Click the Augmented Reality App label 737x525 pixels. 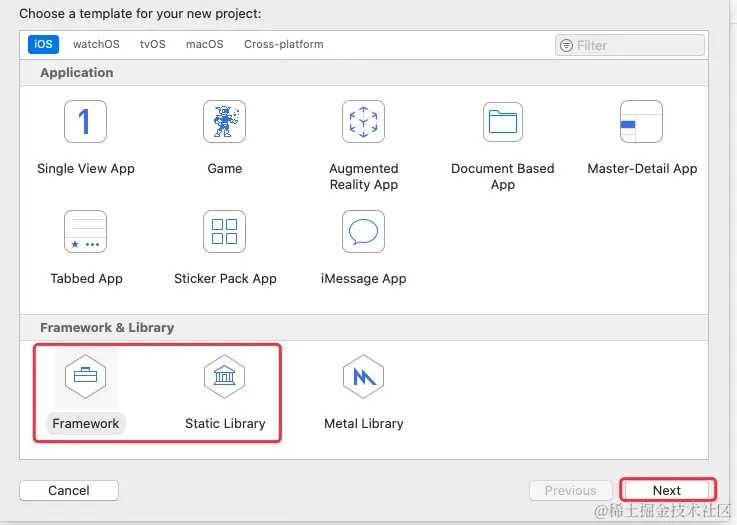pyautogui.click(x=364, y=176)
